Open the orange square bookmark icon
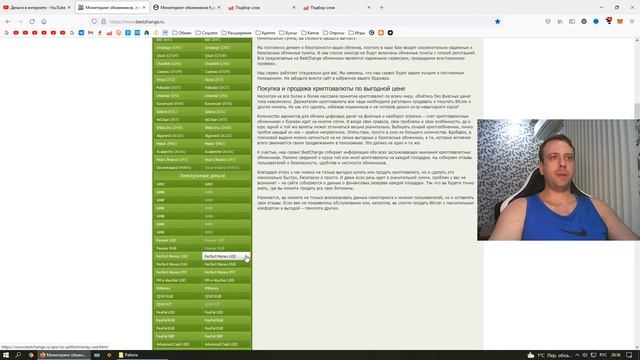This screenshot has height=360, width=640. pos(381,33)
